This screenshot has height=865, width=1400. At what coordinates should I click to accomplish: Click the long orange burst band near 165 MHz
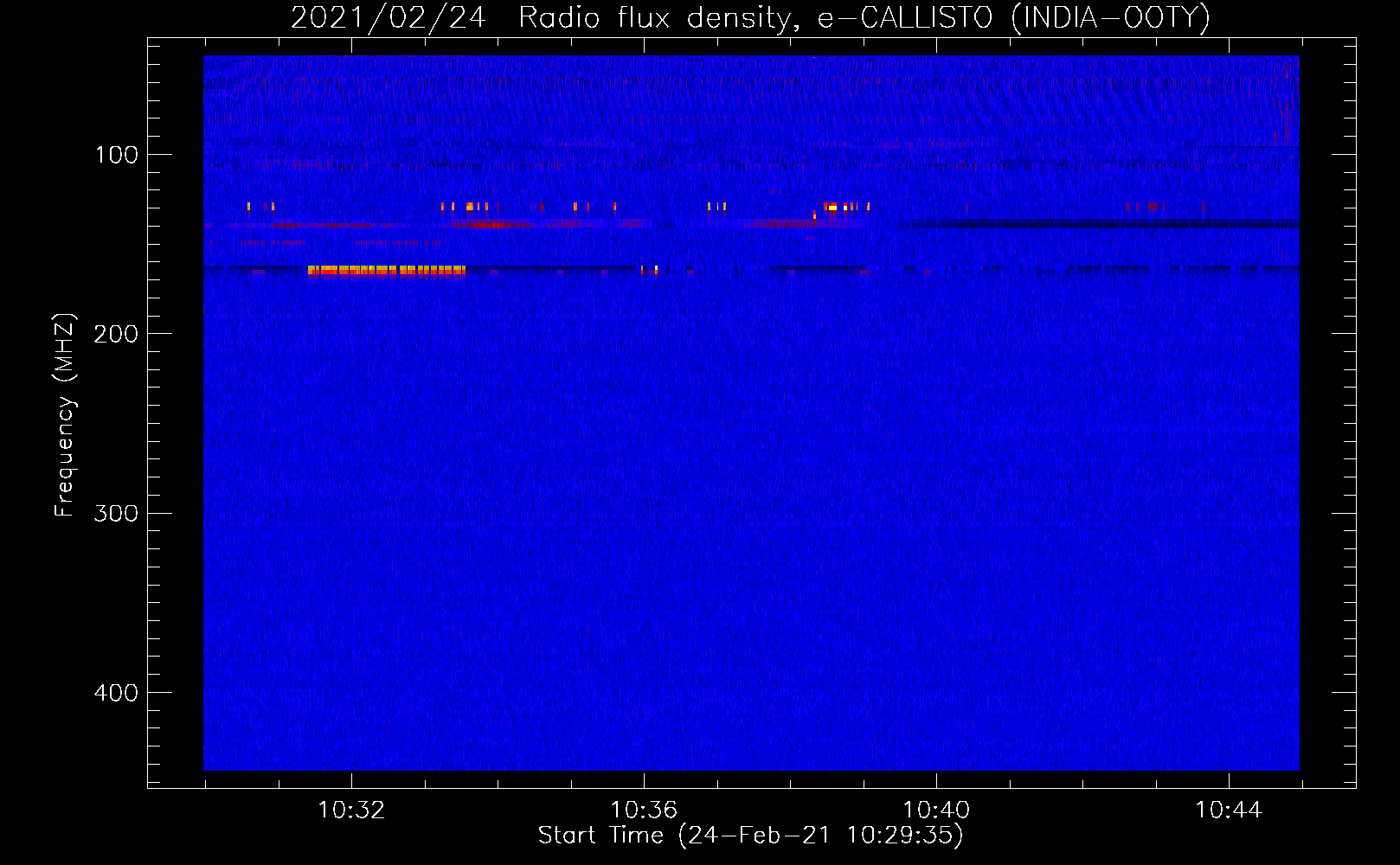click(387, 271)
